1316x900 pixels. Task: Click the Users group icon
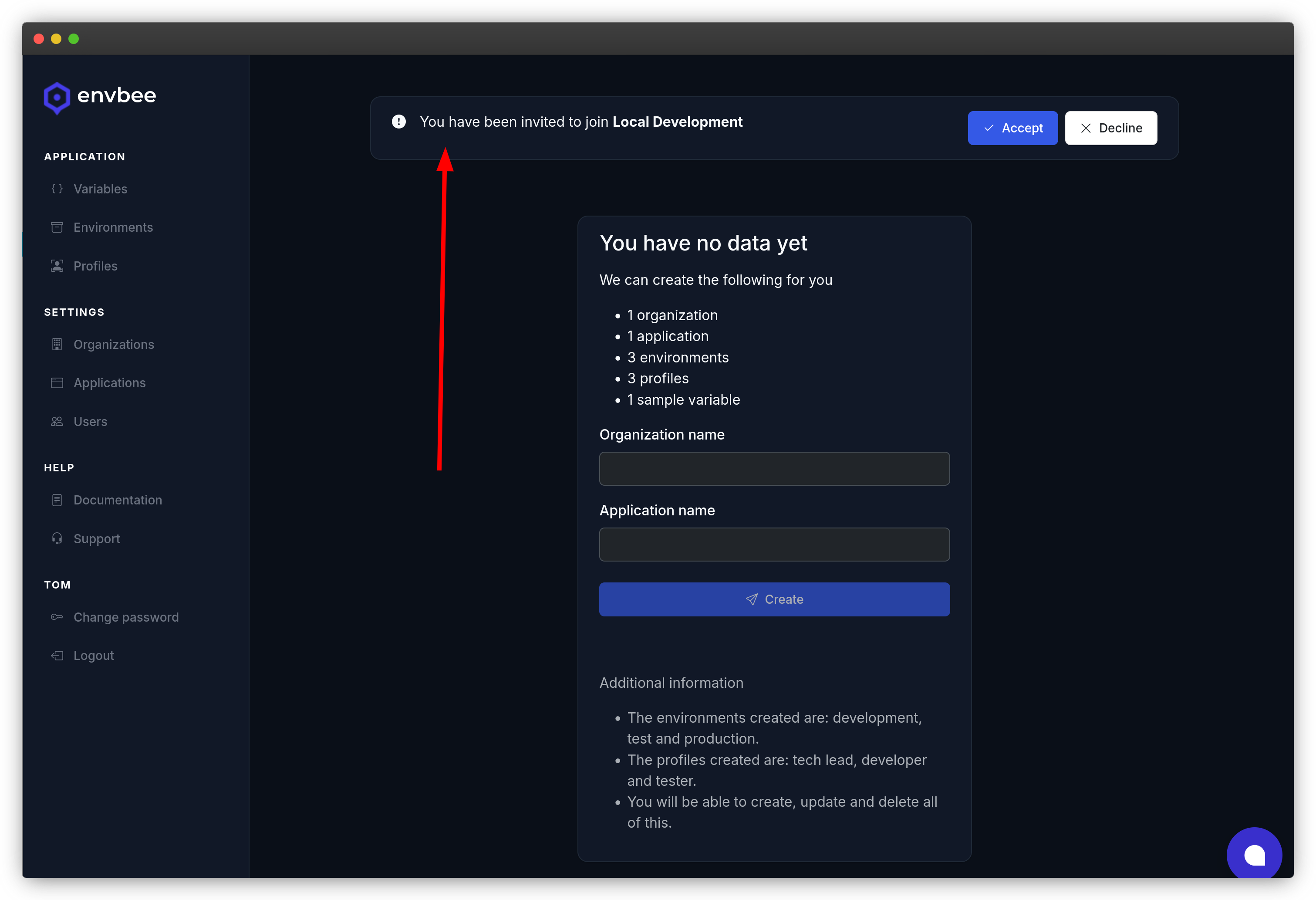pos(57,421)
